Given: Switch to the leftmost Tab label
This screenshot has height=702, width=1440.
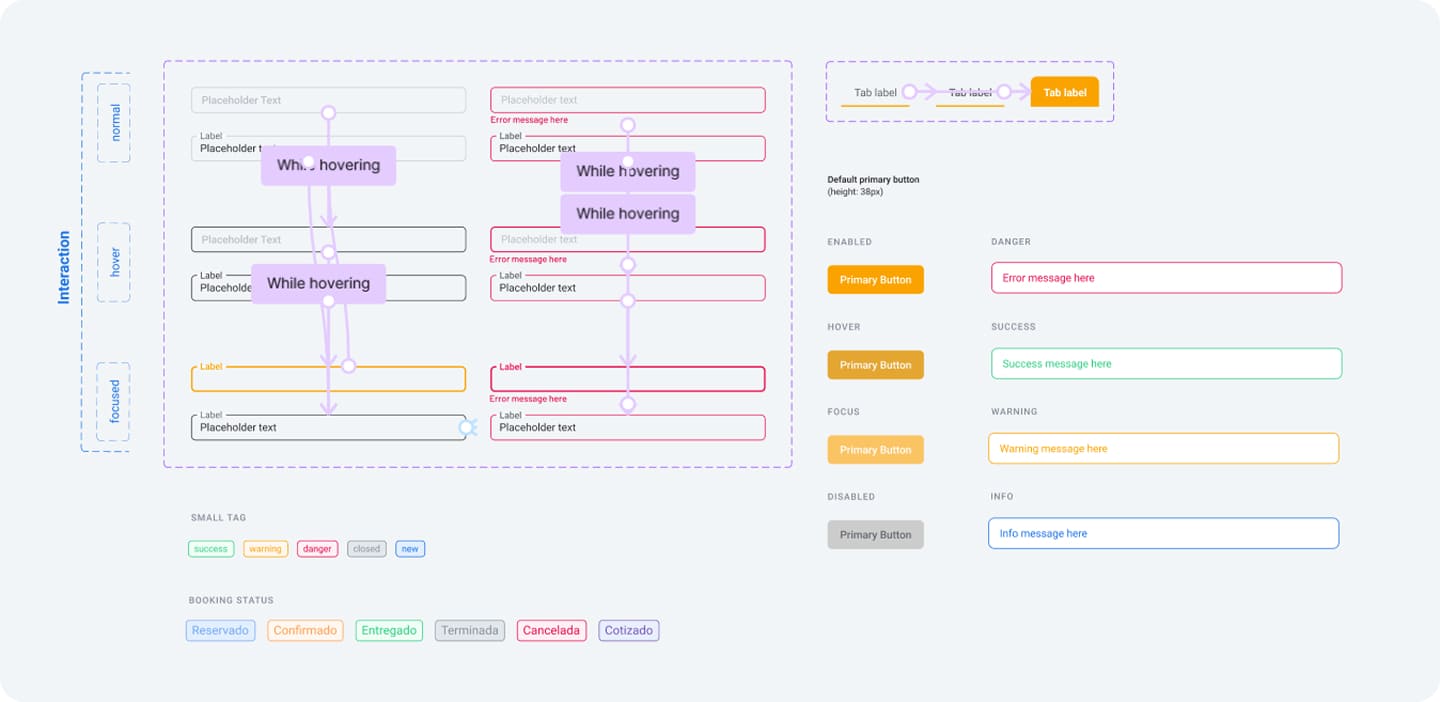Looking at the screenshot, I should tap(875, 93).
